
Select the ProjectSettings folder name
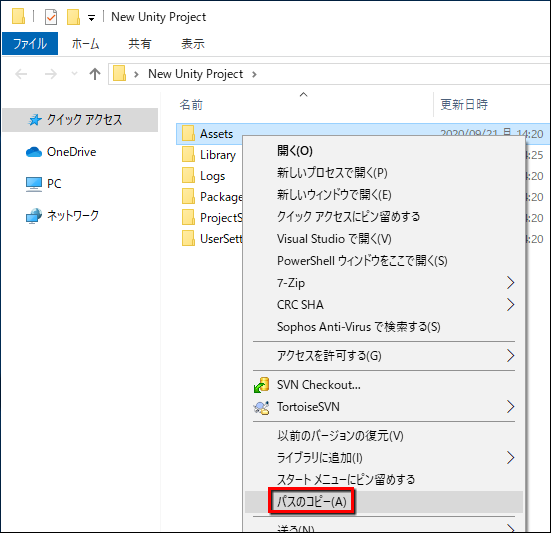pyautogui.click(x=221, y=218)
